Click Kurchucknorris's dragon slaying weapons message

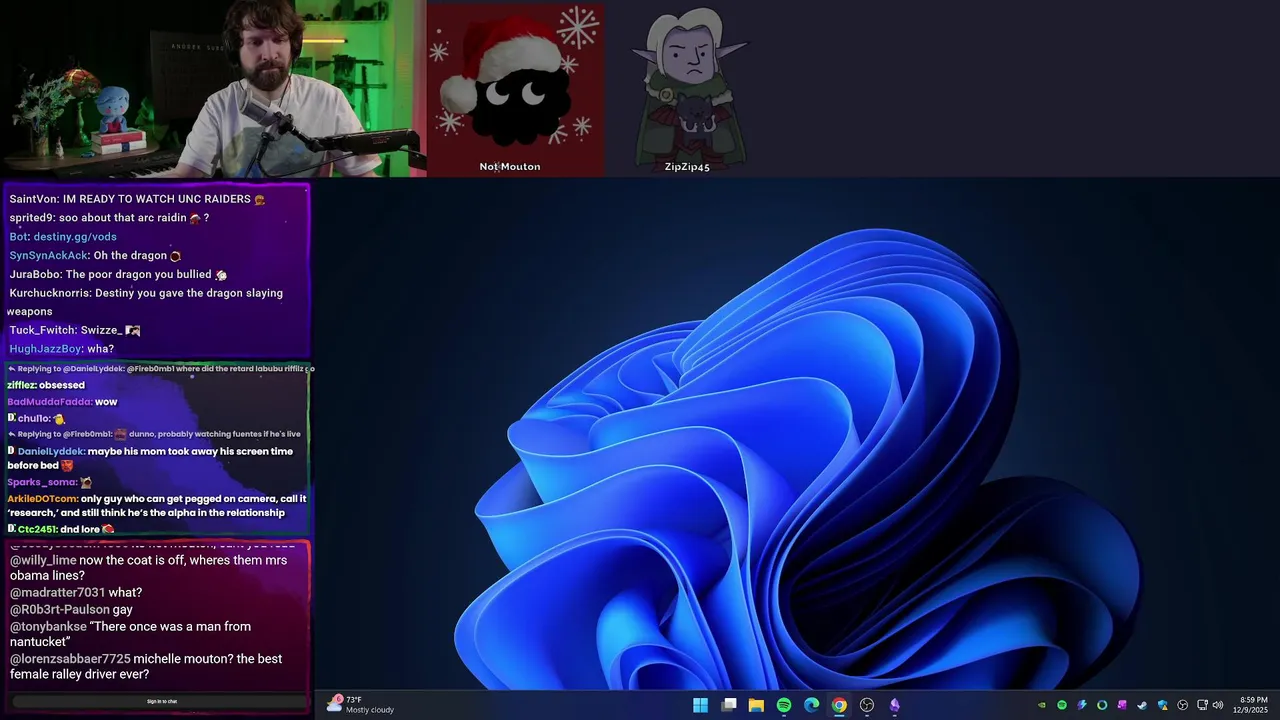146,302
